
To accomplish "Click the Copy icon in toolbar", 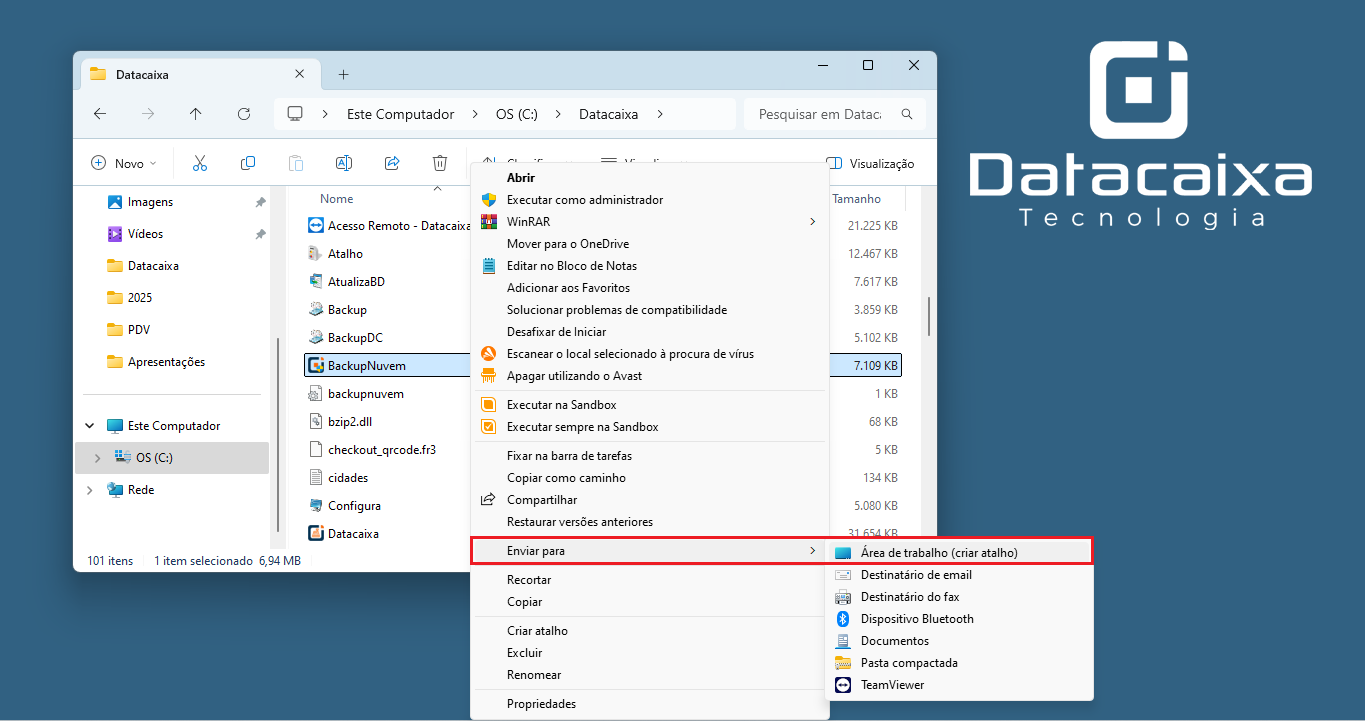I will pos(248,163).
